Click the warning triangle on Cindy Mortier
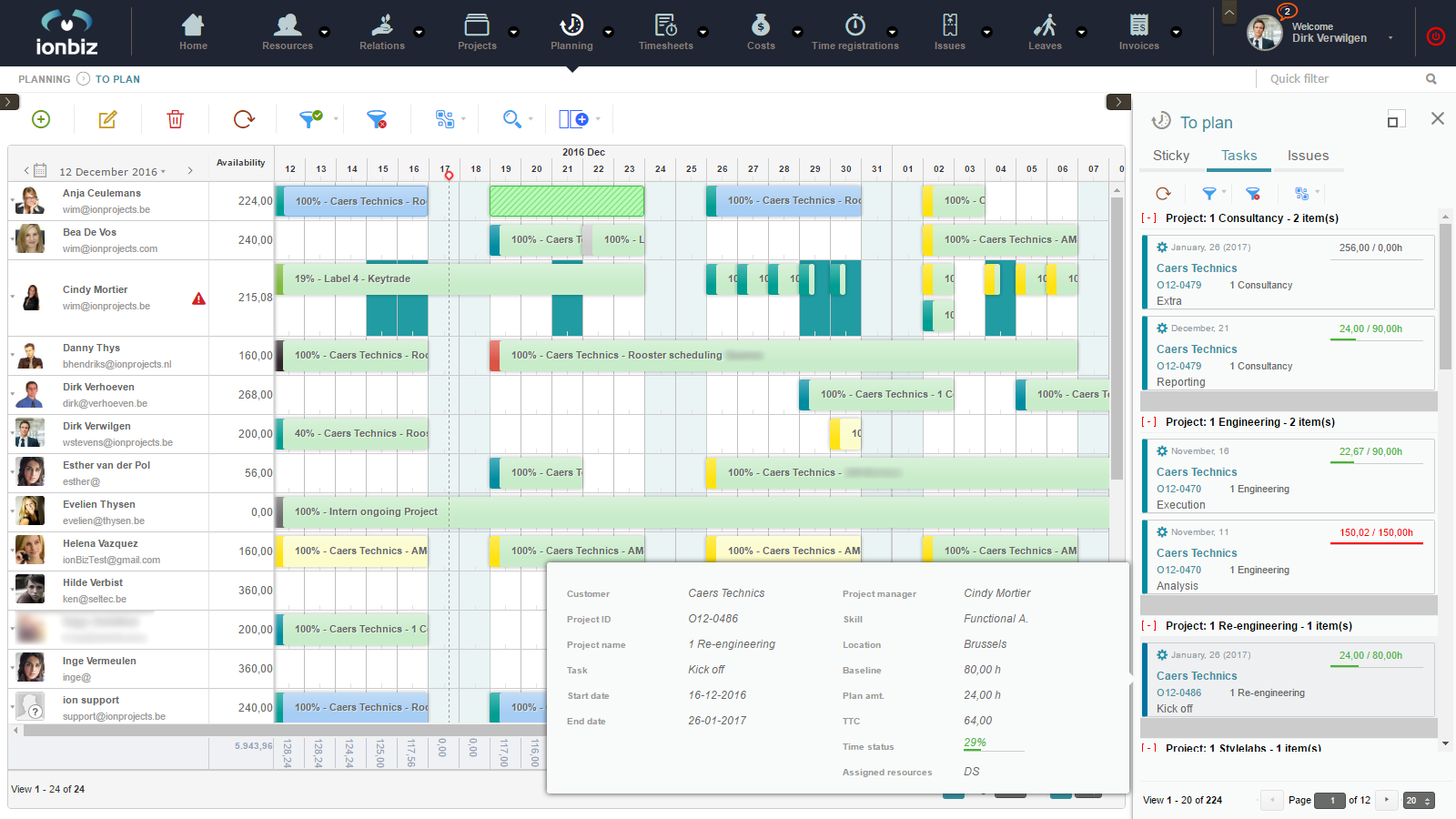The height and width of the screenshot is (819, 1456). [198, 298]
